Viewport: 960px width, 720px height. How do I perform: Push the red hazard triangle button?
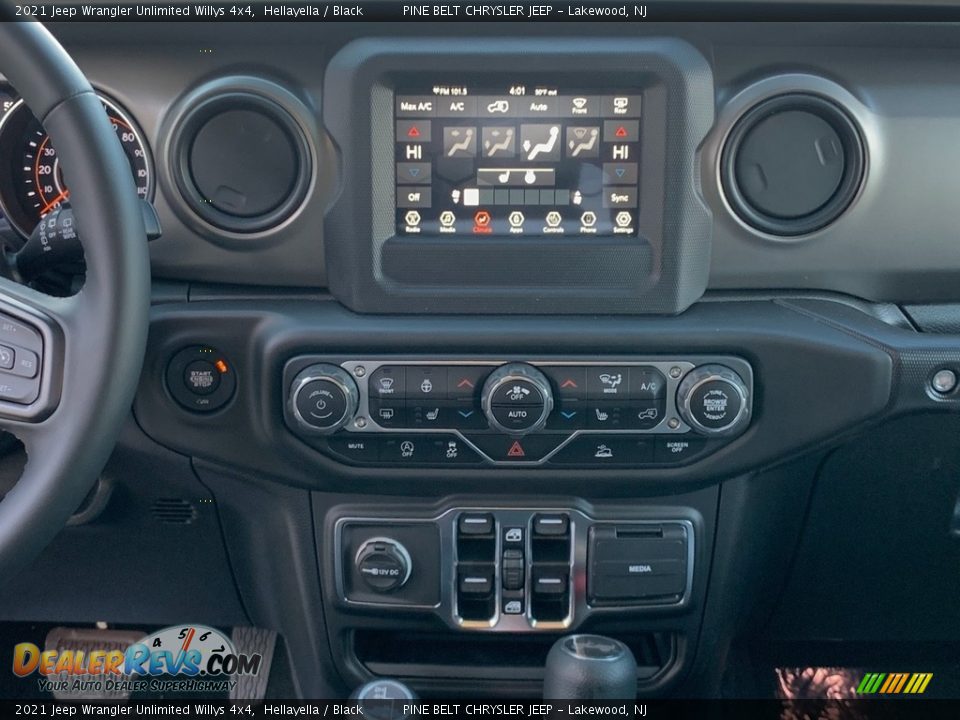516,450
